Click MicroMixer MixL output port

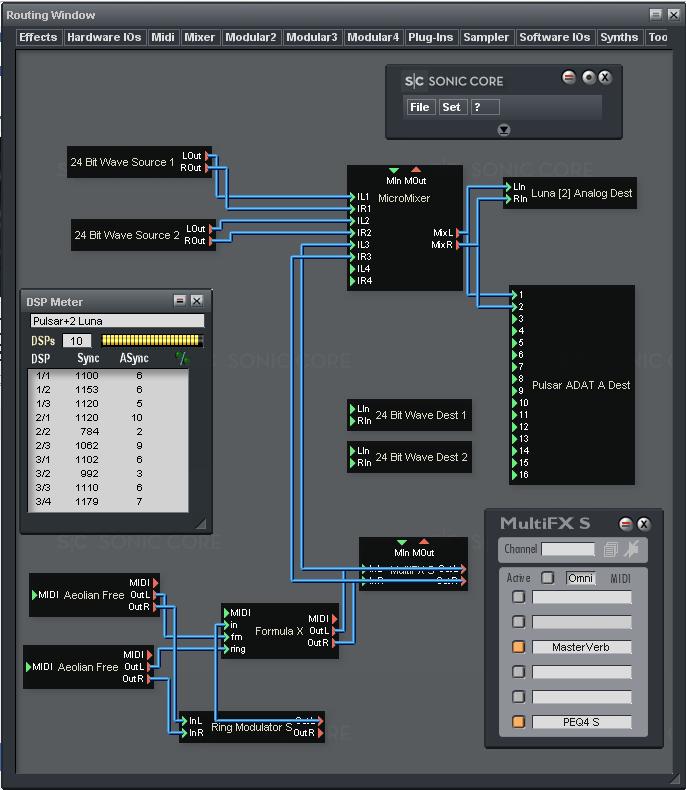click(458, 233)
